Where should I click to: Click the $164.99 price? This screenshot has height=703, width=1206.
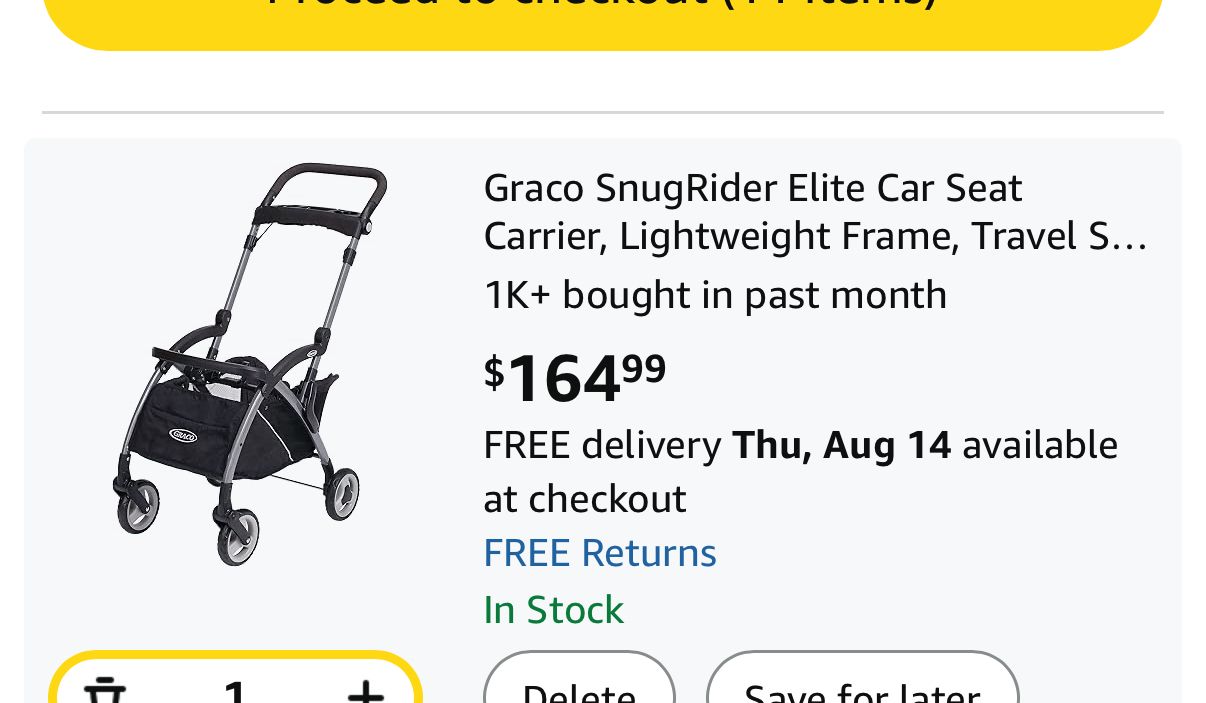coord(575,379)
